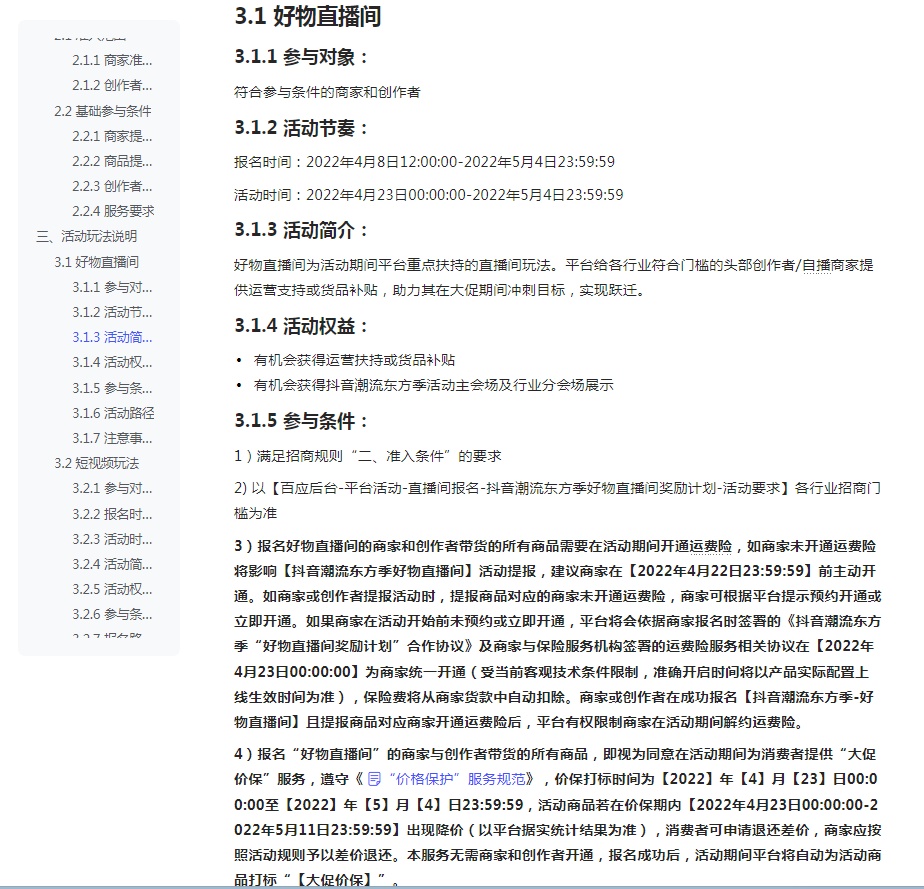Click the bullet about 主会场及行业分会场展示

434,385
